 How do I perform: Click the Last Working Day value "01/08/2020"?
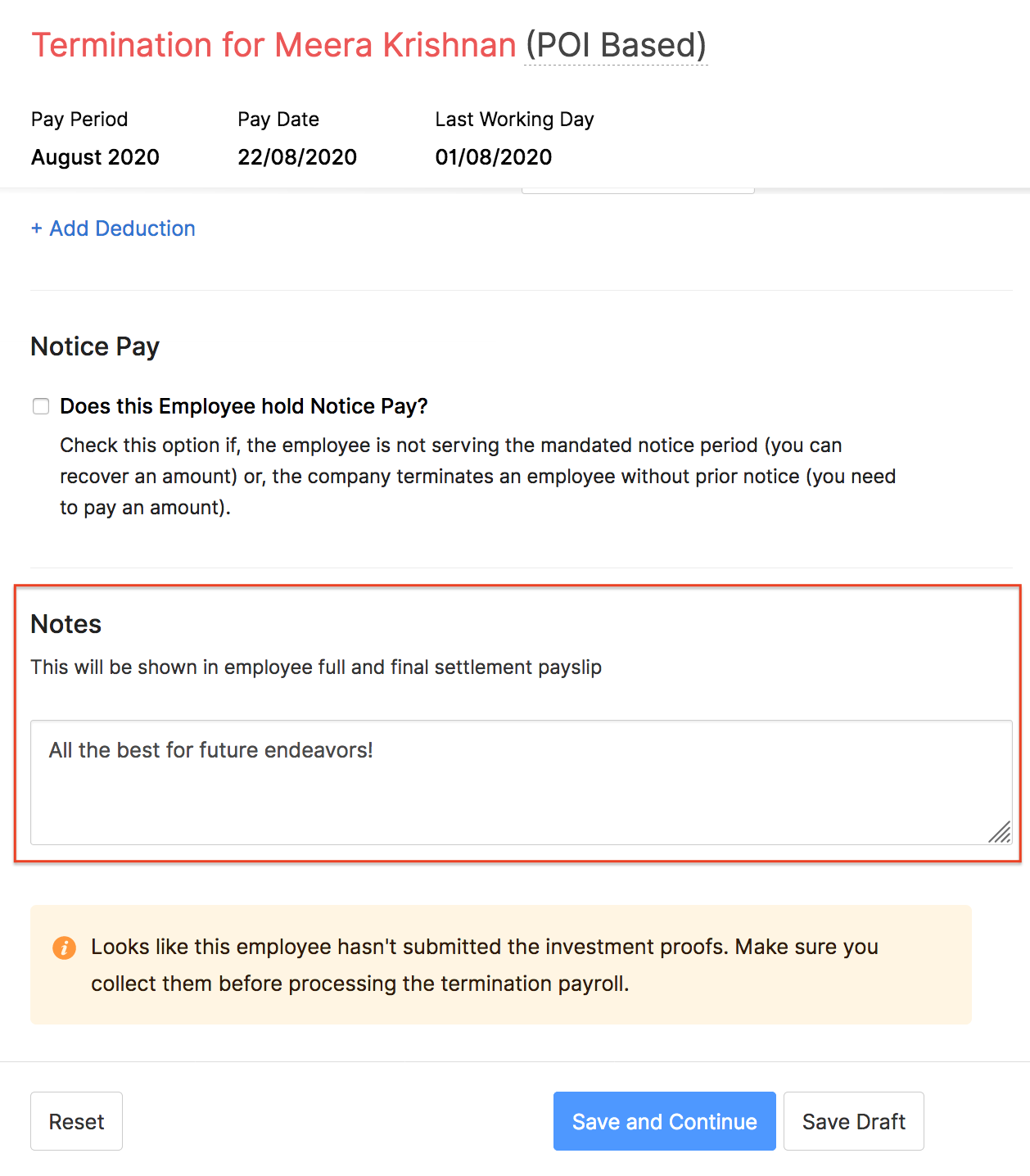[x=493, y=157]
